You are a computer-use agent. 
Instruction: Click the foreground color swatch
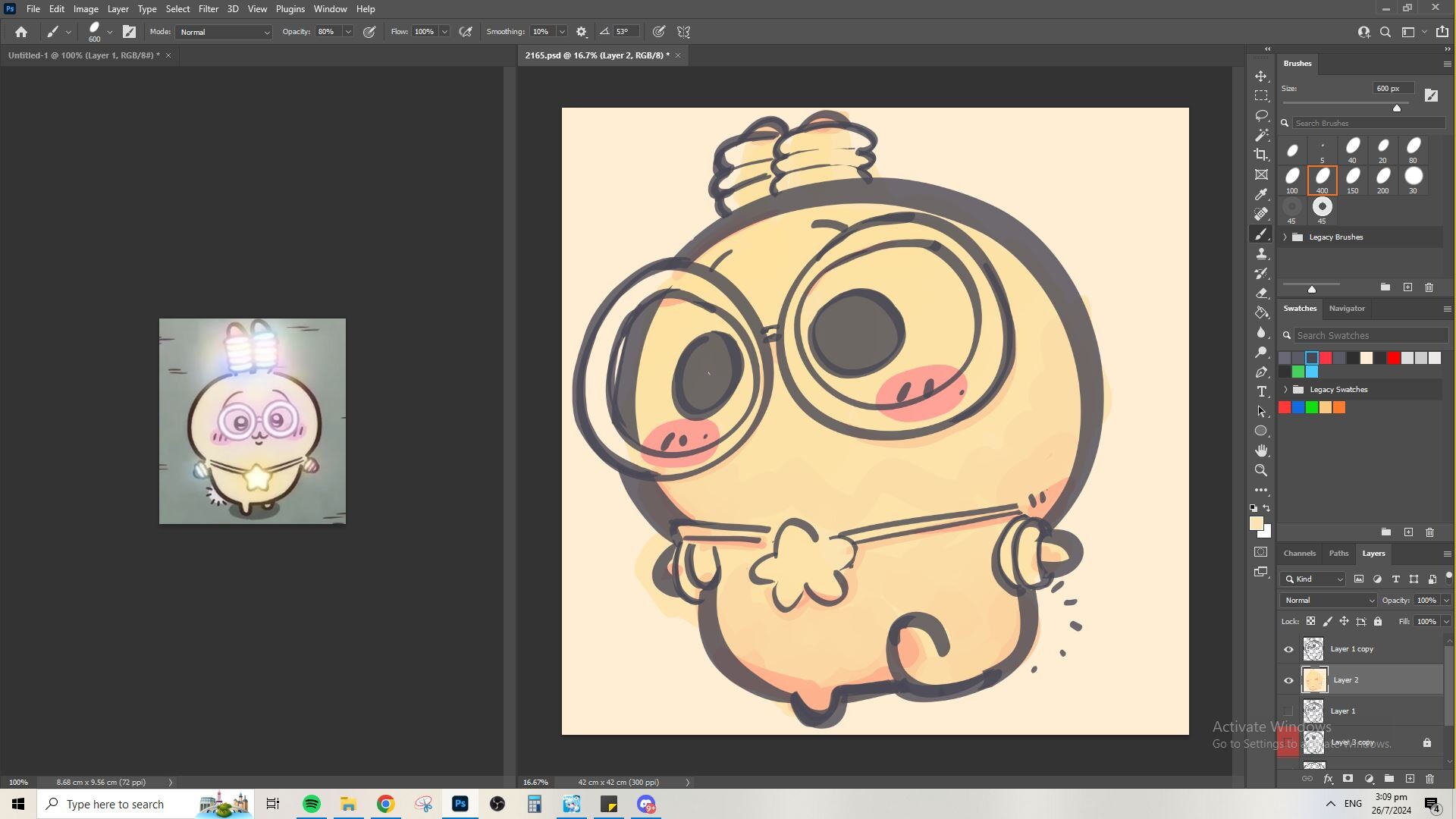1257,524
